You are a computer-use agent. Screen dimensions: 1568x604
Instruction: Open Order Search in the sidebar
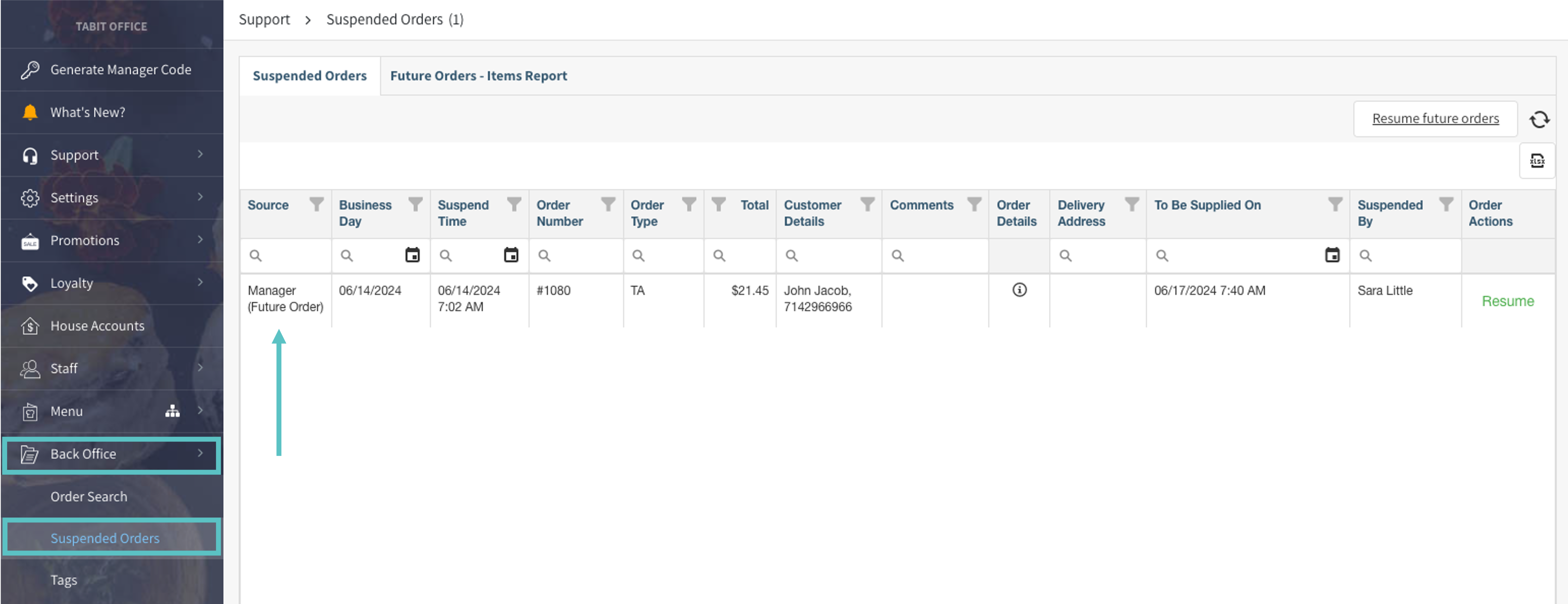(89, 496)
